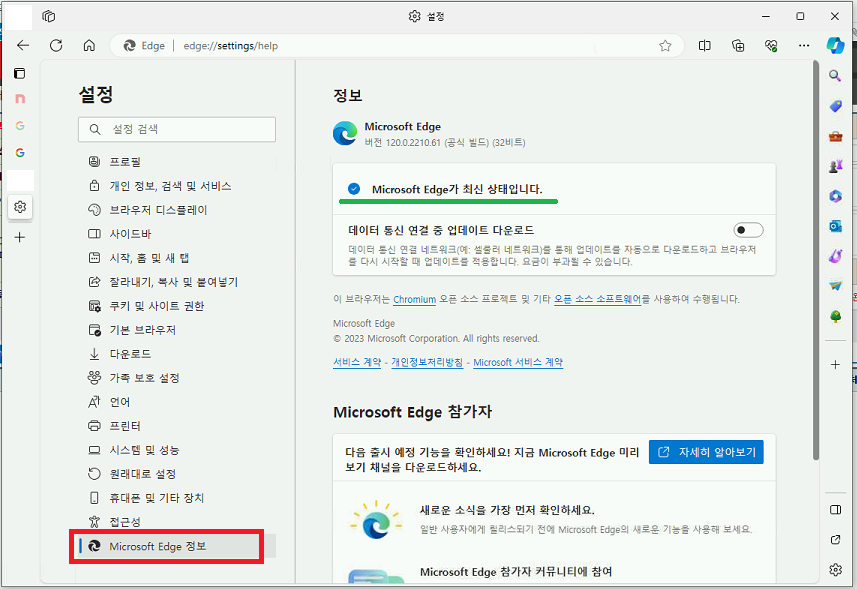Open sidebar Tools briefcase icon
The image size is (857, 589).
coord(835,136)
